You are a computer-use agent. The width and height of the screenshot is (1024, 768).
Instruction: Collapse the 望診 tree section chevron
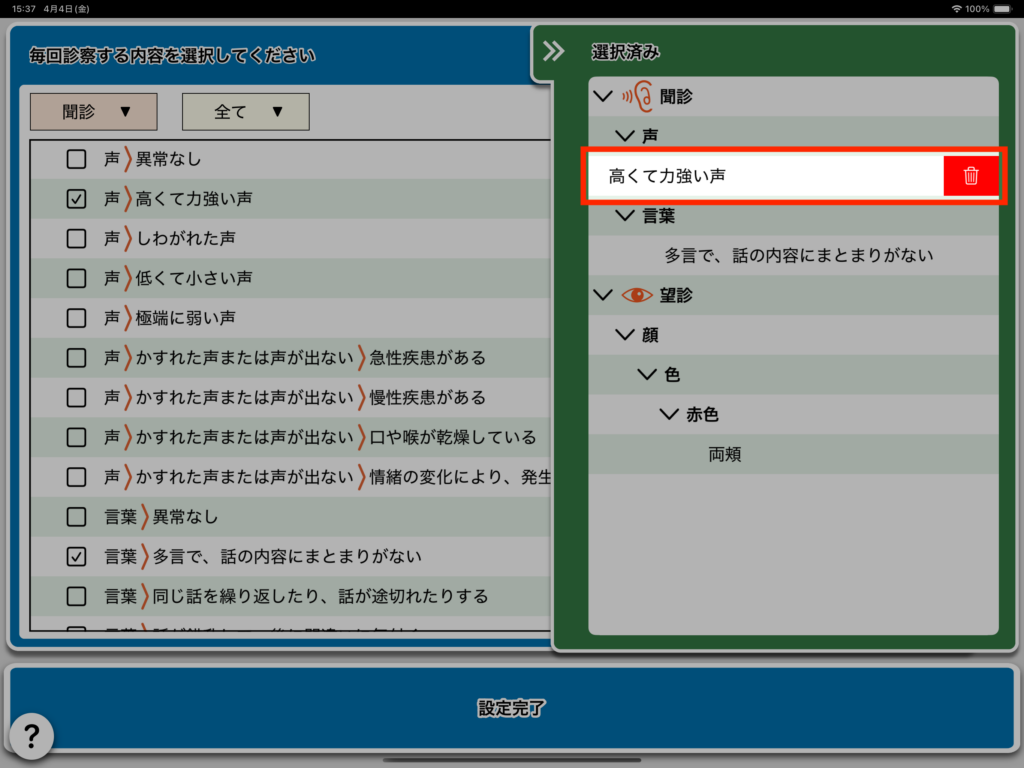[x=602, y=295]
